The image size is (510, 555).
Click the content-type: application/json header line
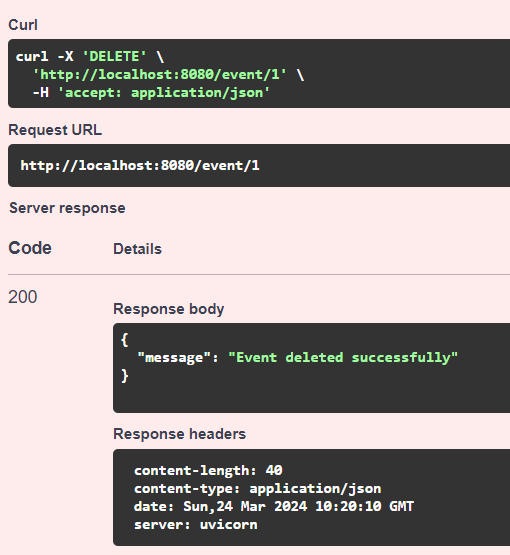(257, 488)
